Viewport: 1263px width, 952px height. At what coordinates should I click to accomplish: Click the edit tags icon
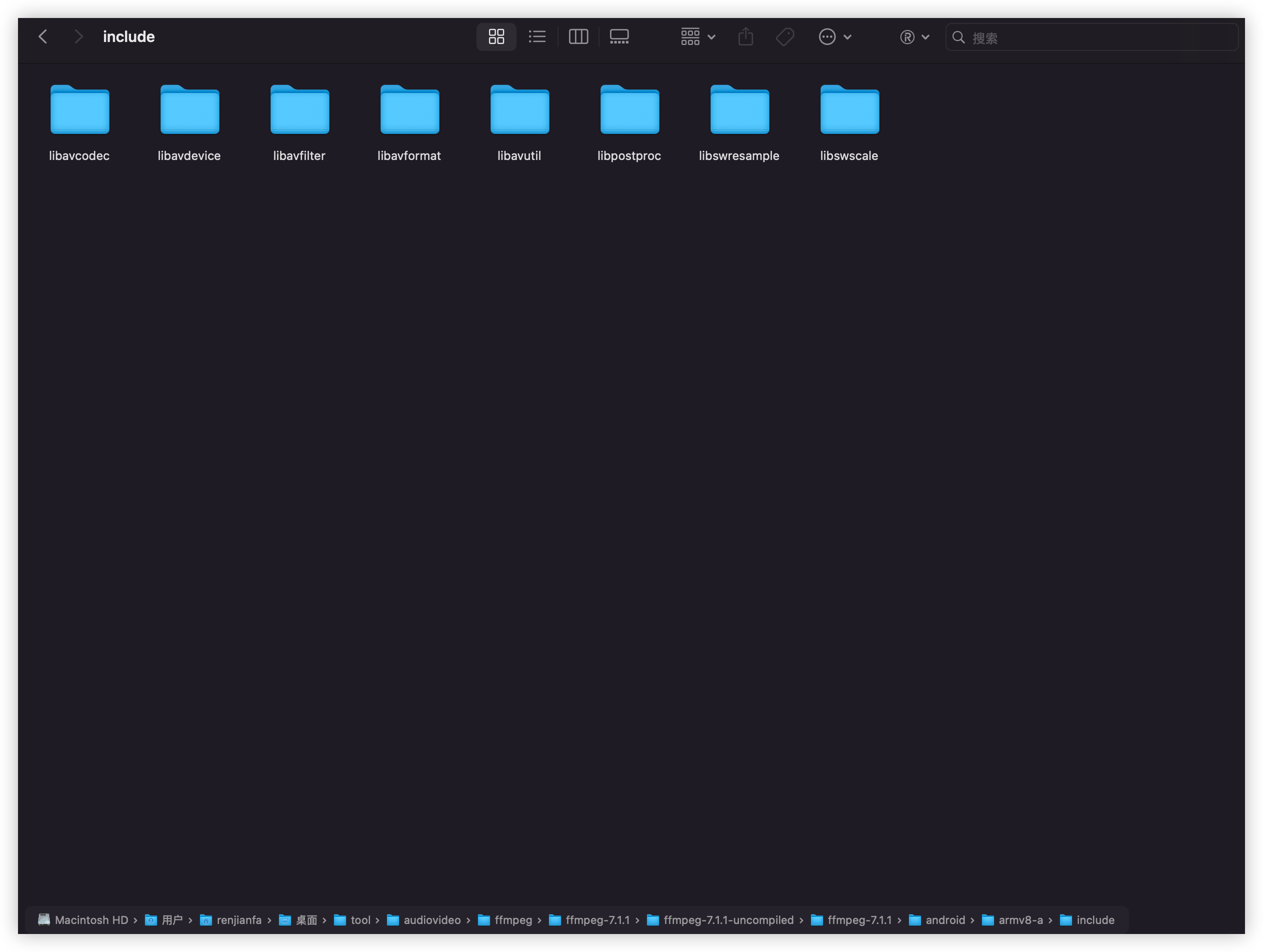[x=784, y=37]
